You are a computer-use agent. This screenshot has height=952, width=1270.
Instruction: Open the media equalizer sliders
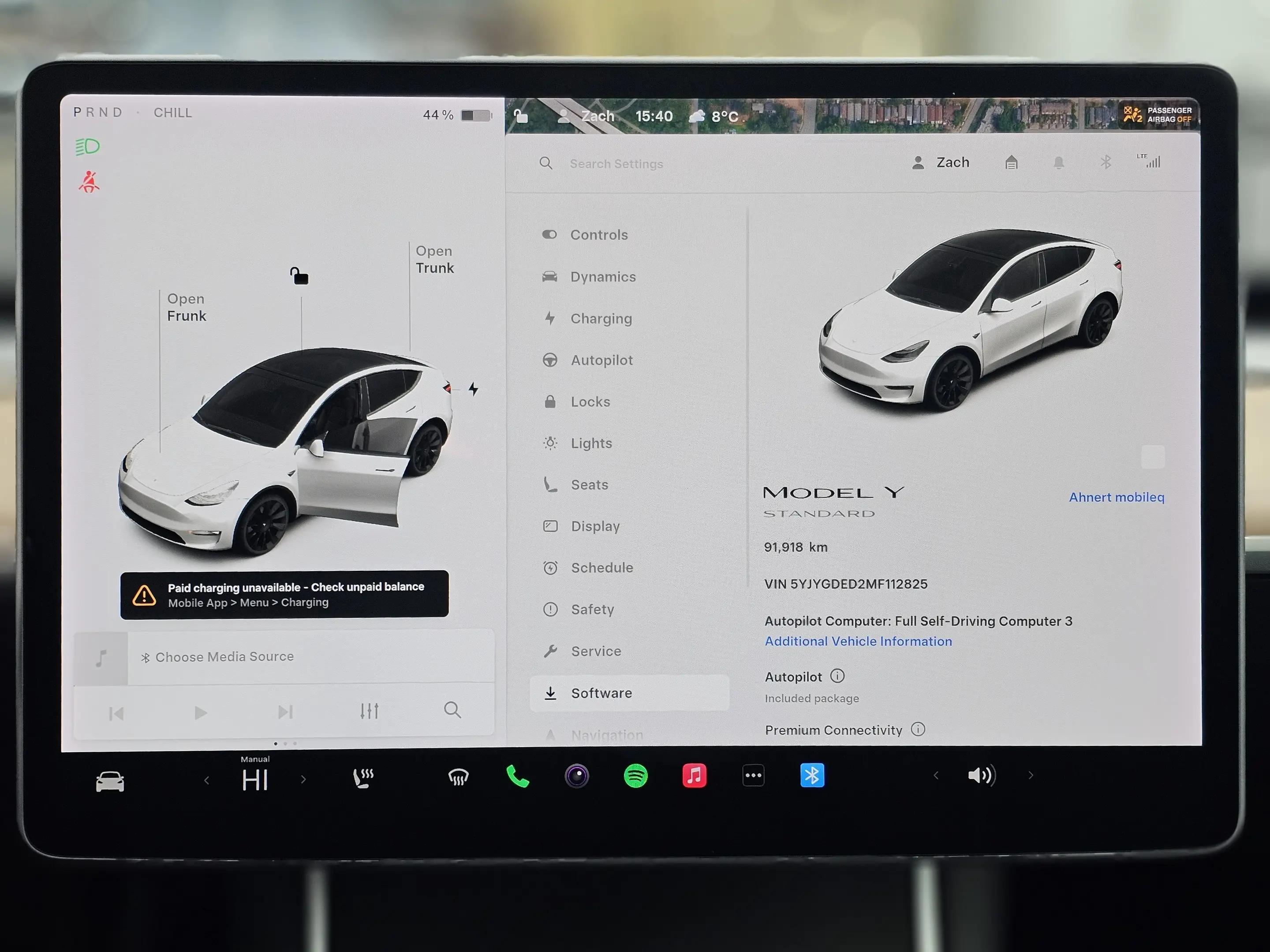point(369,711)
